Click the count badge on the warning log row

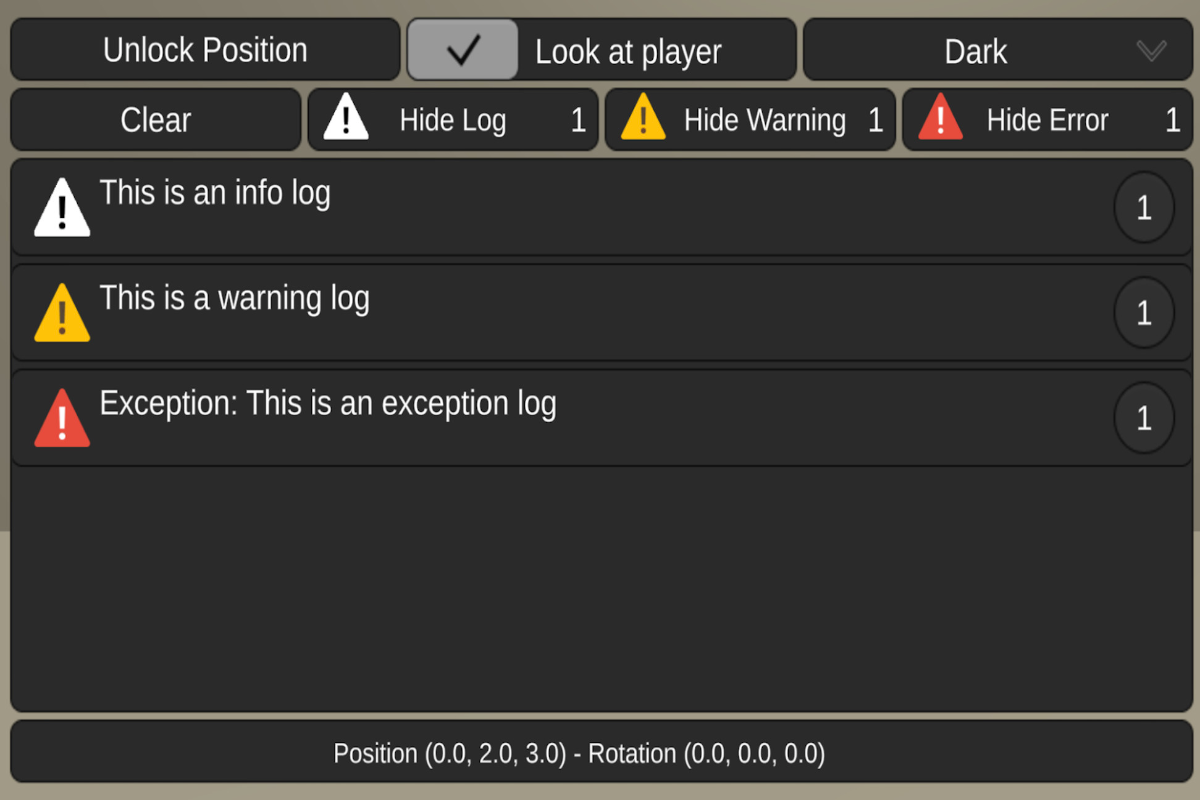point(1144,313)
